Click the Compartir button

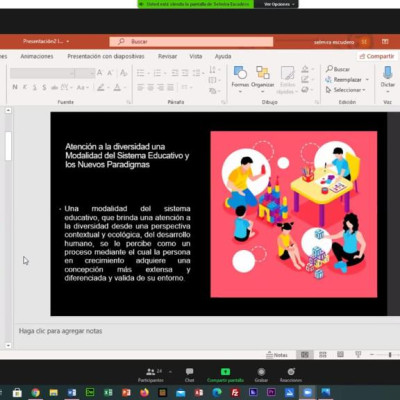coord(377,56)
